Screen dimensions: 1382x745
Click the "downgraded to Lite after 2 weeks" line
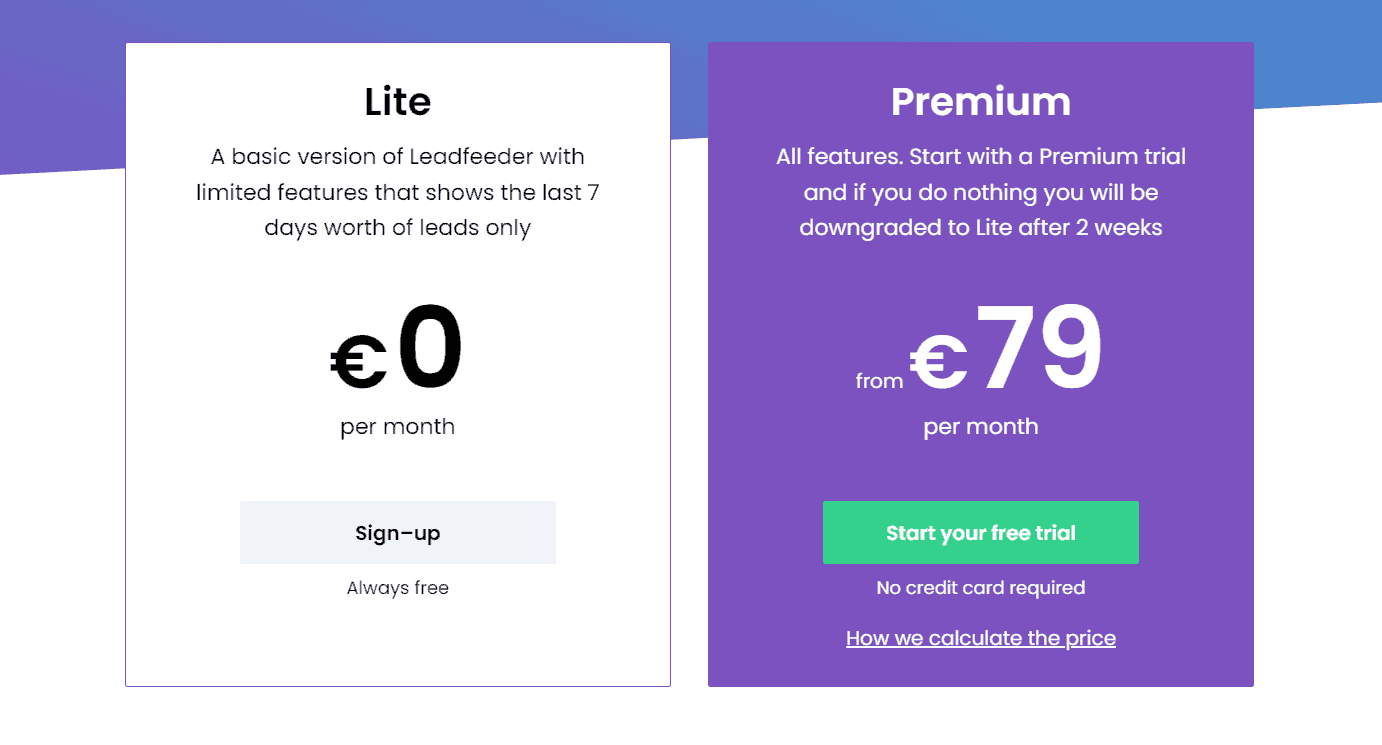[x=980, y=228]
